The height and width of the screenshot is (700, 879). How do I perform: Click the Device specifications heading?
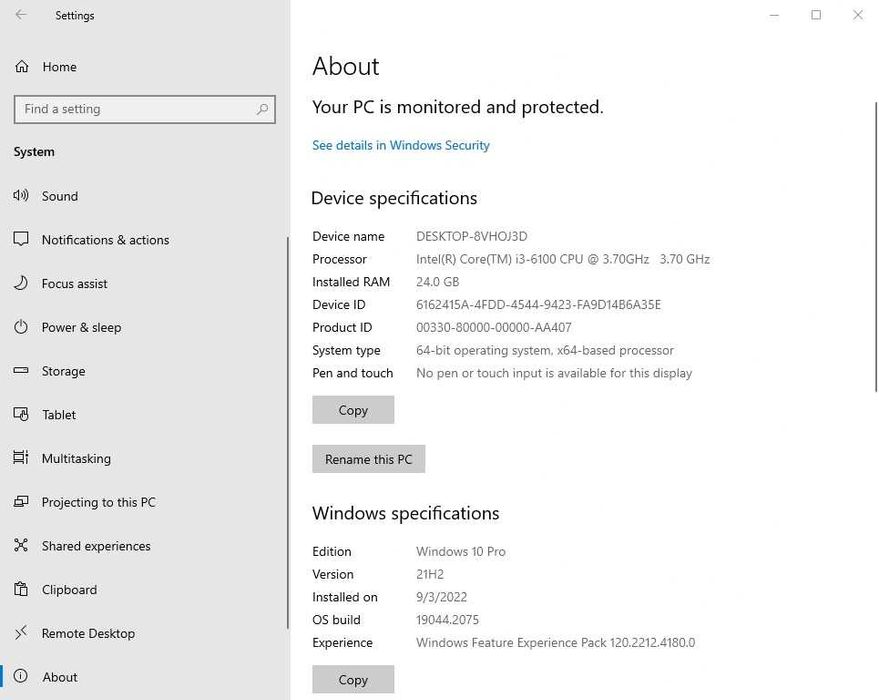coord(394,198)
